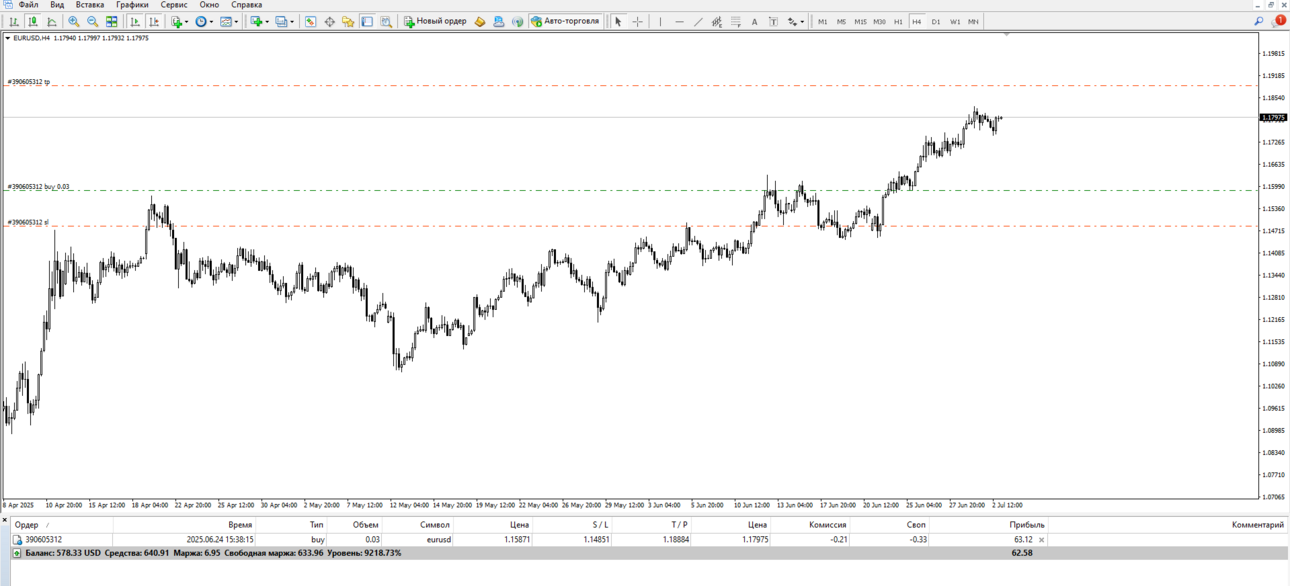1290x586 pixels.
Task: Open the Сервис menu
Action: [x=174, y=5]
